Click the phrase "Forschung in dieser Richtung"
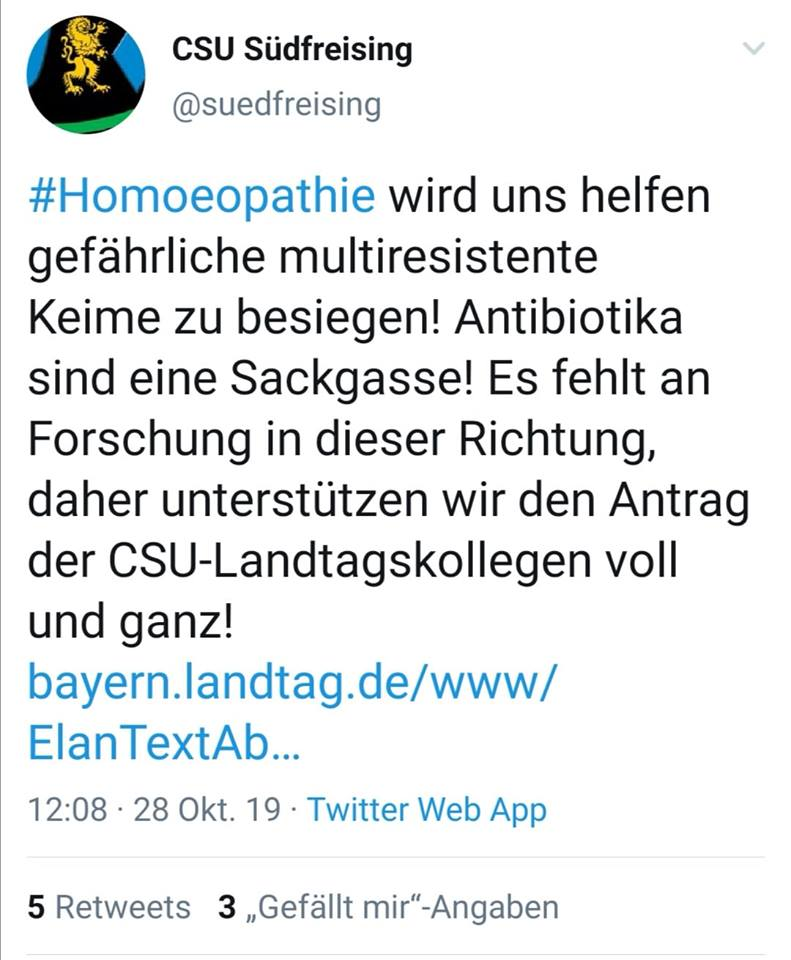This screenshot has width=791, height=960. click(342, 440)
